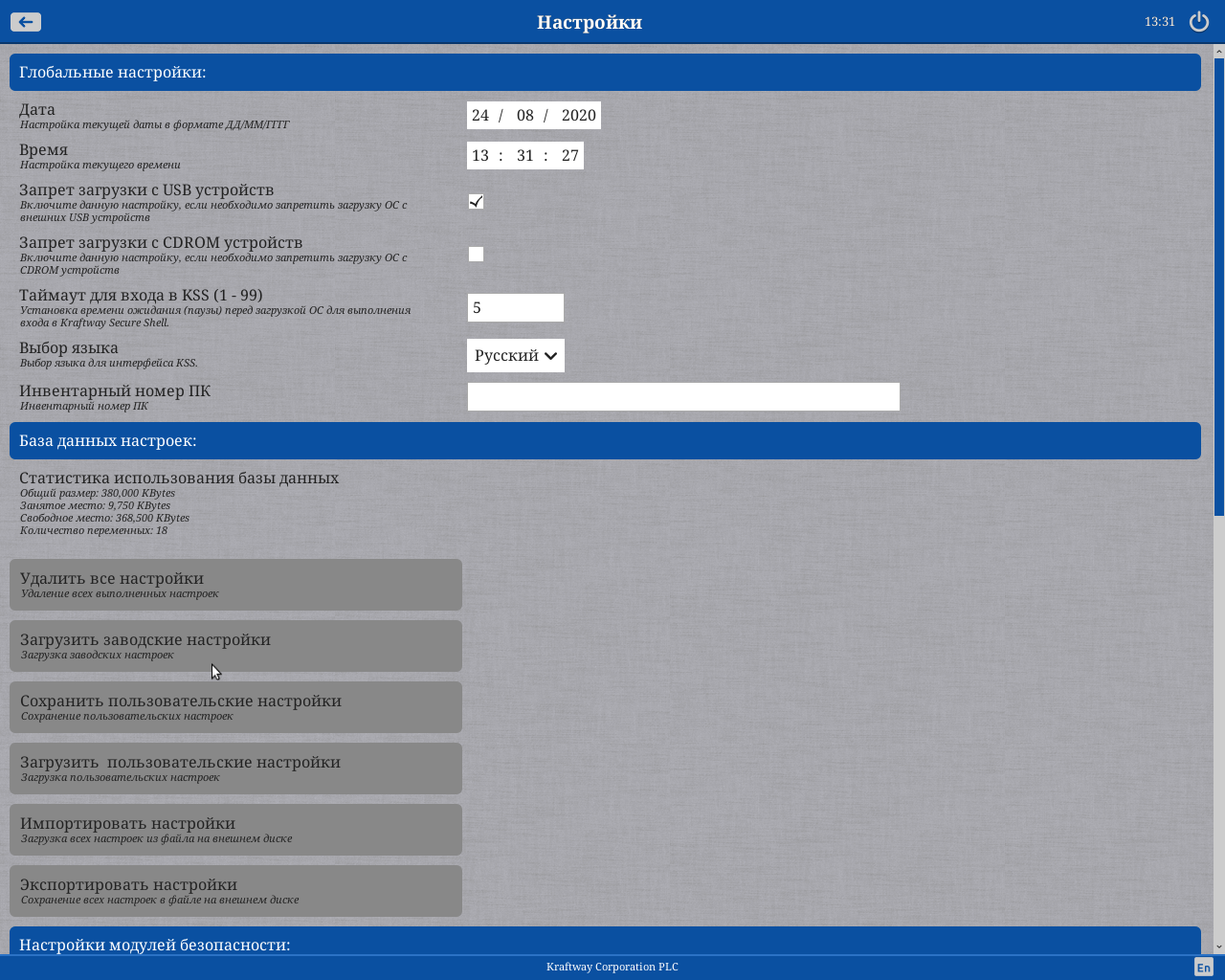This screenshot has height=980, width=1225.
Task: Click the inventory number input field
Action: coord(683,396)
